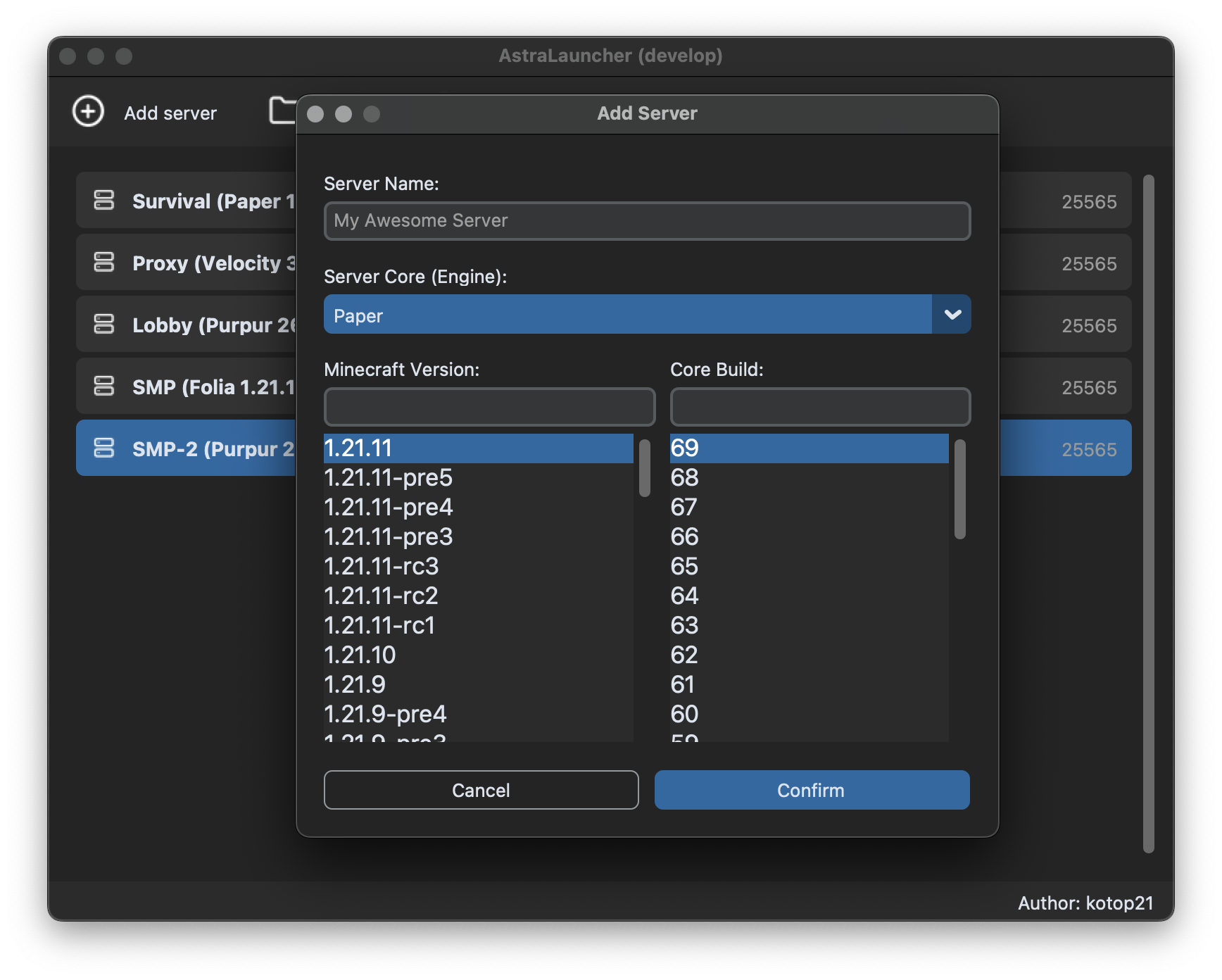Open the Paper server core combo box
This screenshot has width=1222, height=980.
647,314
